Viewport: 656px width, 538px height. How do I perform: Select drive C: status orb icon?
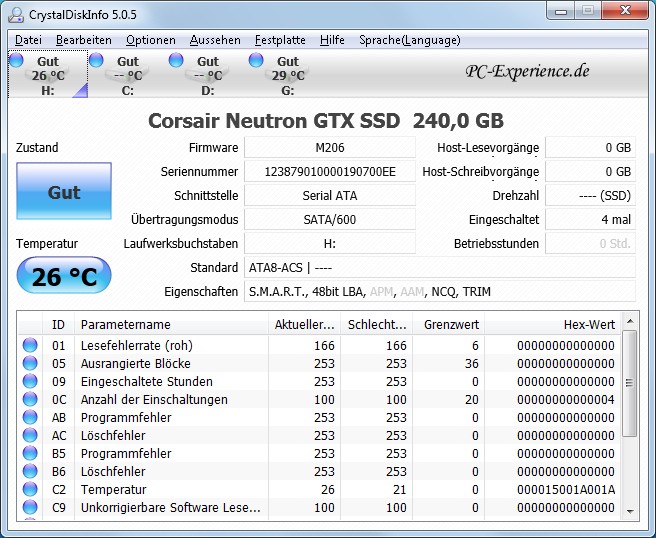tap(96, 61)
